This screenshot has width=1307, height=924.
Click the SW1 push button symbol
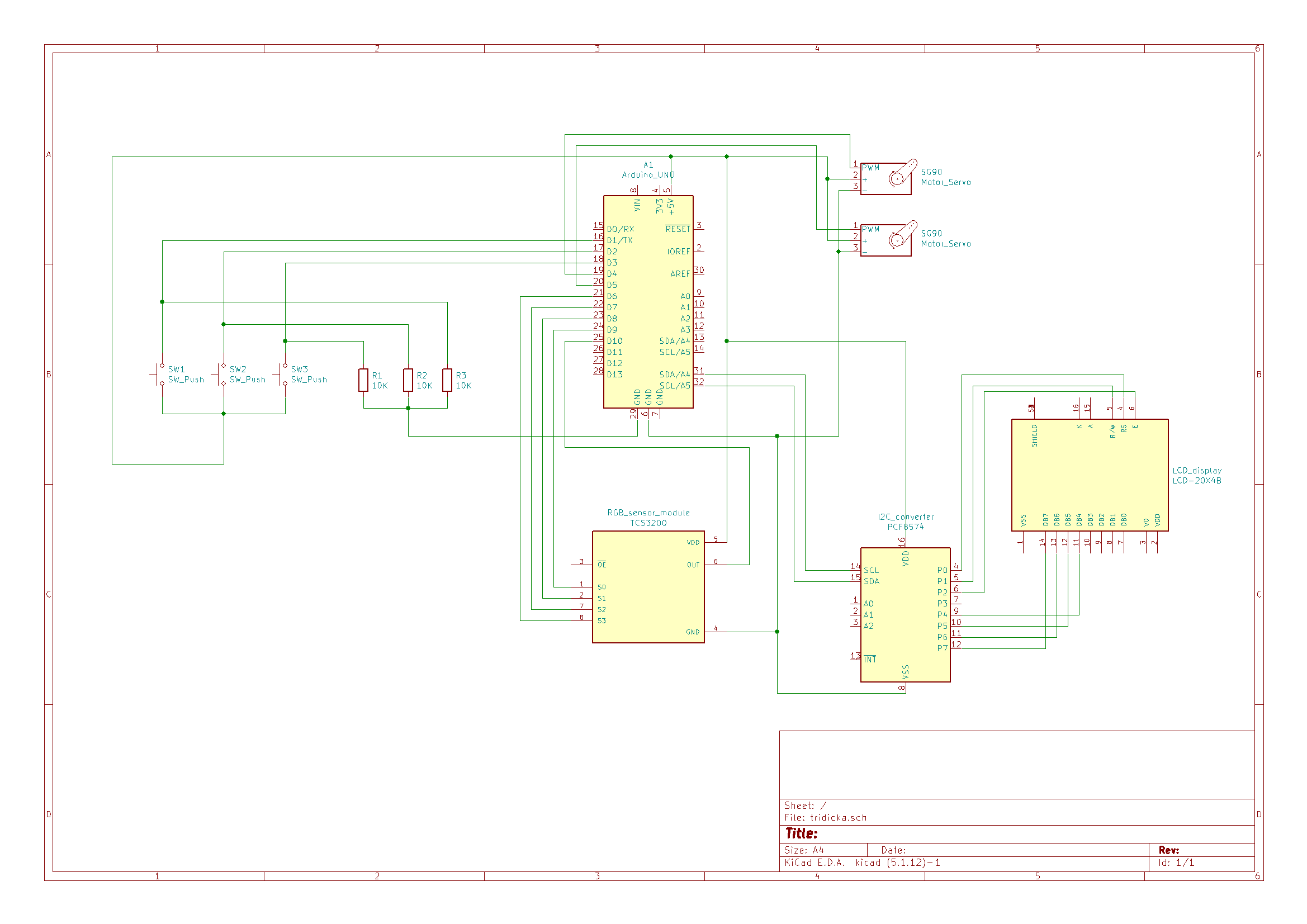click(x=158, y=375)
